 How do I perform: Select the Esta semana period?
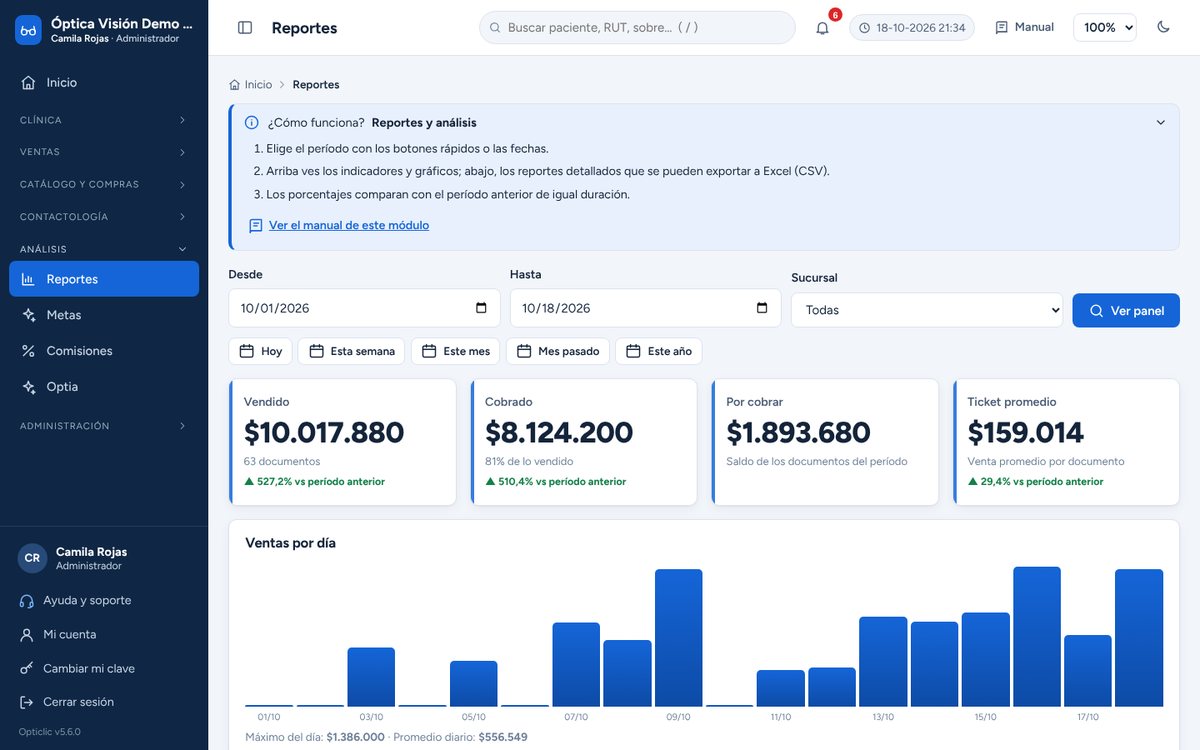[x=352, y=351]
